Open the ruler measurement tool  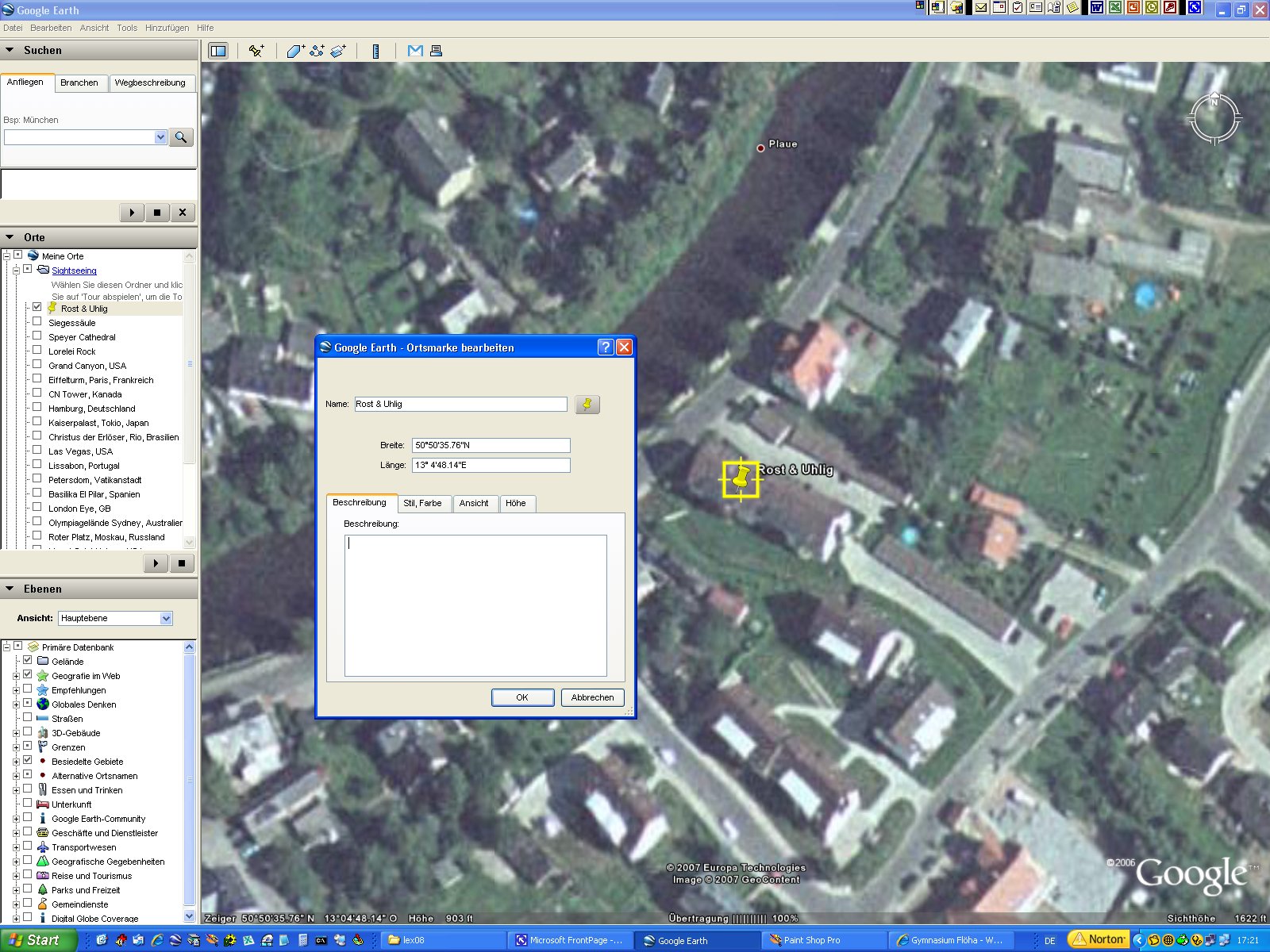tap(375, 51)
